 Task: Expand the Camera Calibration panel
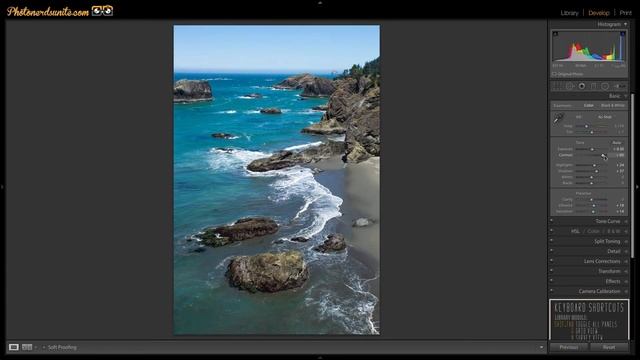point(626,291)
